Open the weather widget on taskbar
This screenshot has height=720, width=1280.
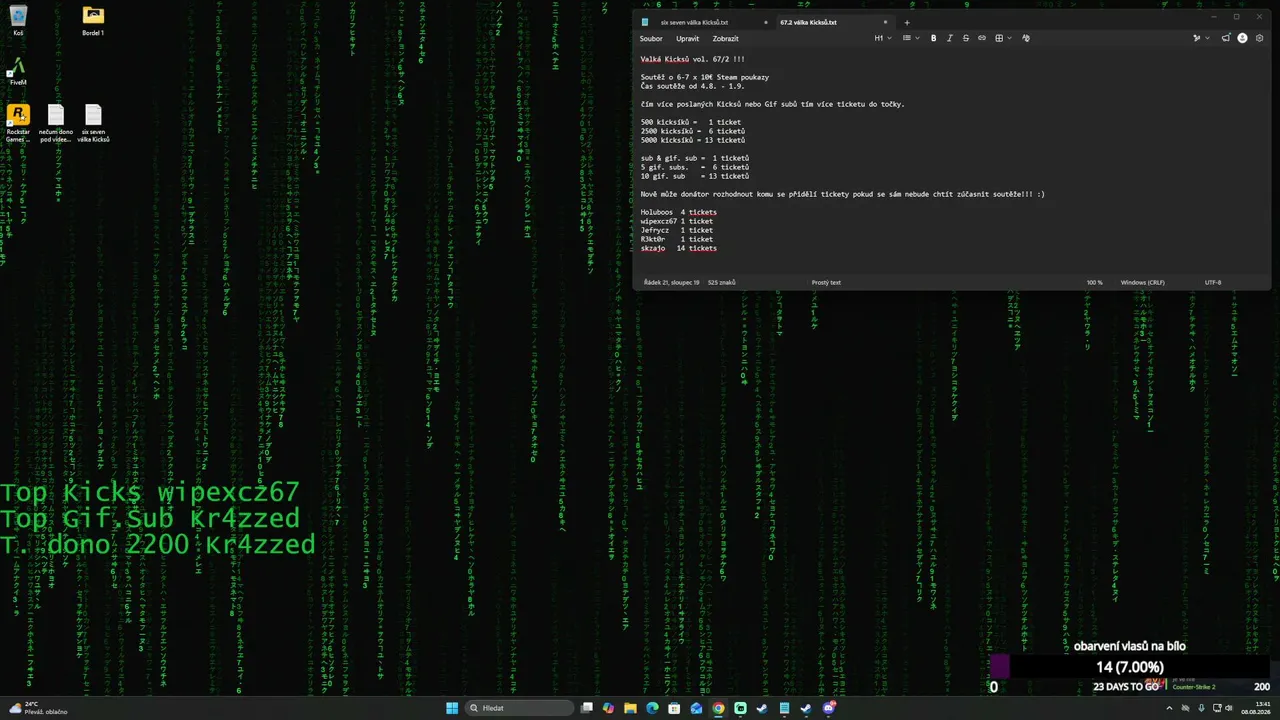(38, 708)
